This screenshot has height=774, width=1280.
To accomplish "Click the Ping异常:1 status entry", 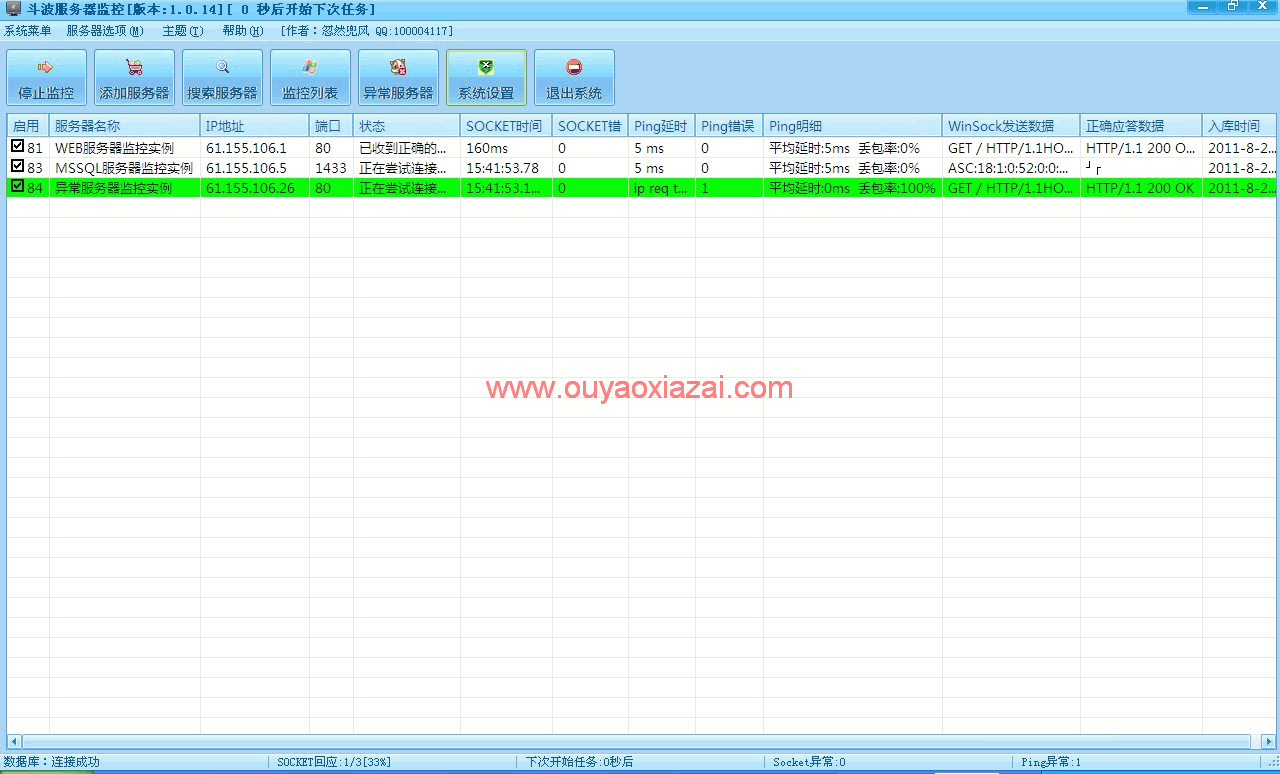I will point(1051,762).
